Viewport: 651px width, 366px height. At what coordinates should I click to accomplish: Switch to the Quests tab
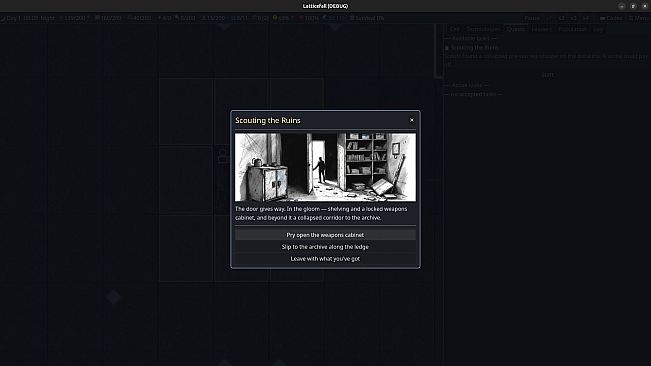(515, 29)
